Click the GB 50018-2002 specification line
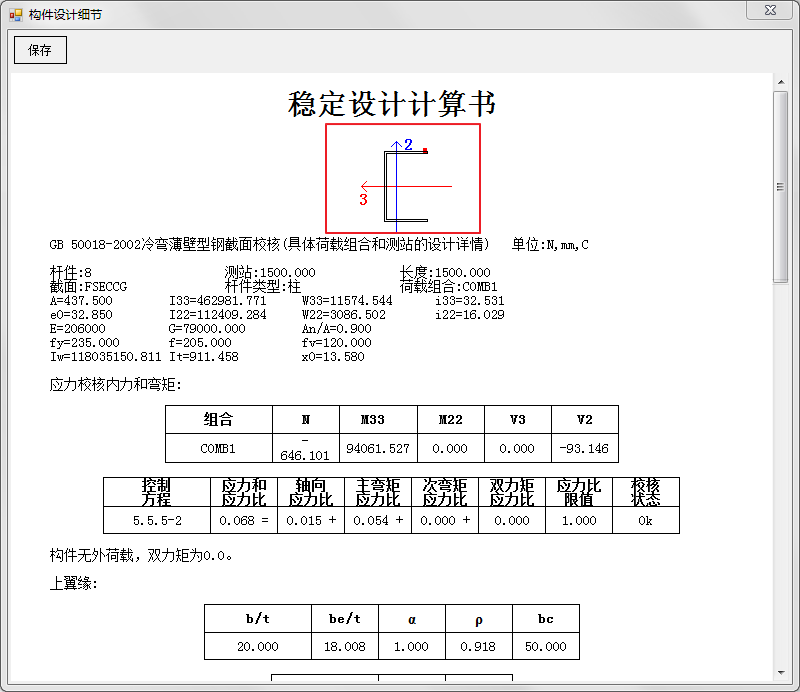 pos(269,244)
